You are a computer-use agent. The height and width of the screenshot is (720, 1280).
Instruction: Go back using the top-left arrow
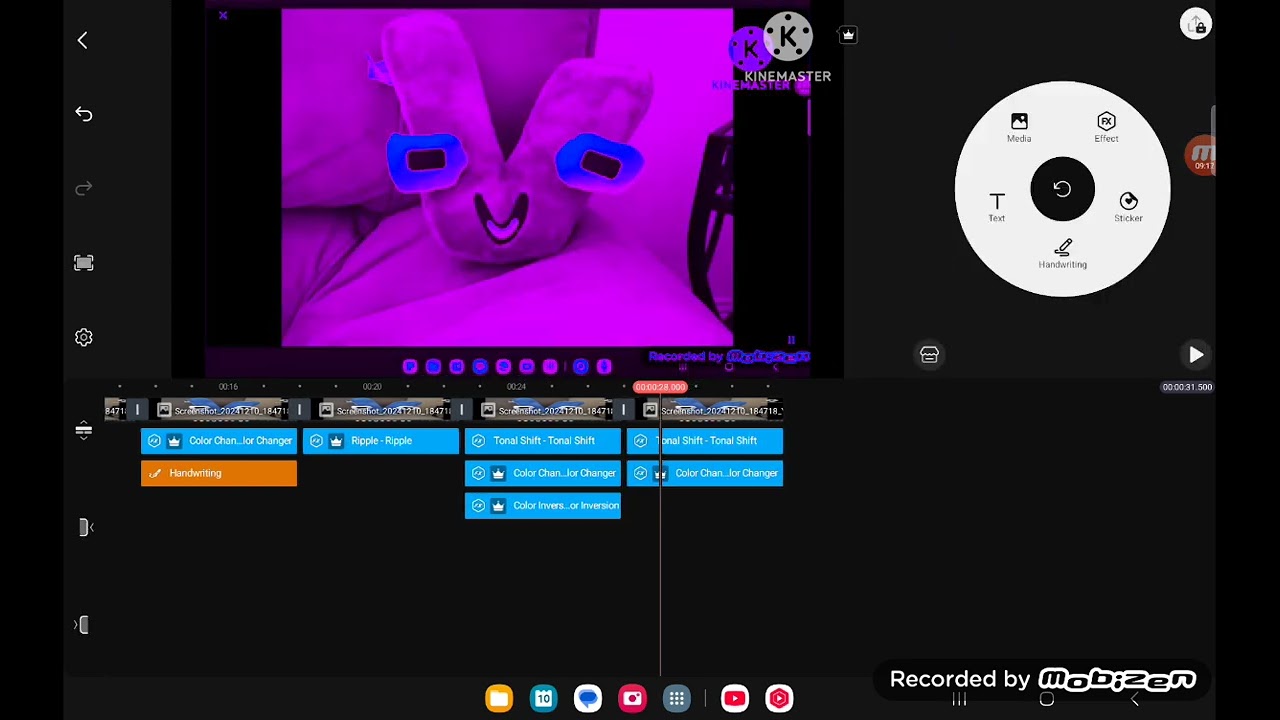pos(82,40)
